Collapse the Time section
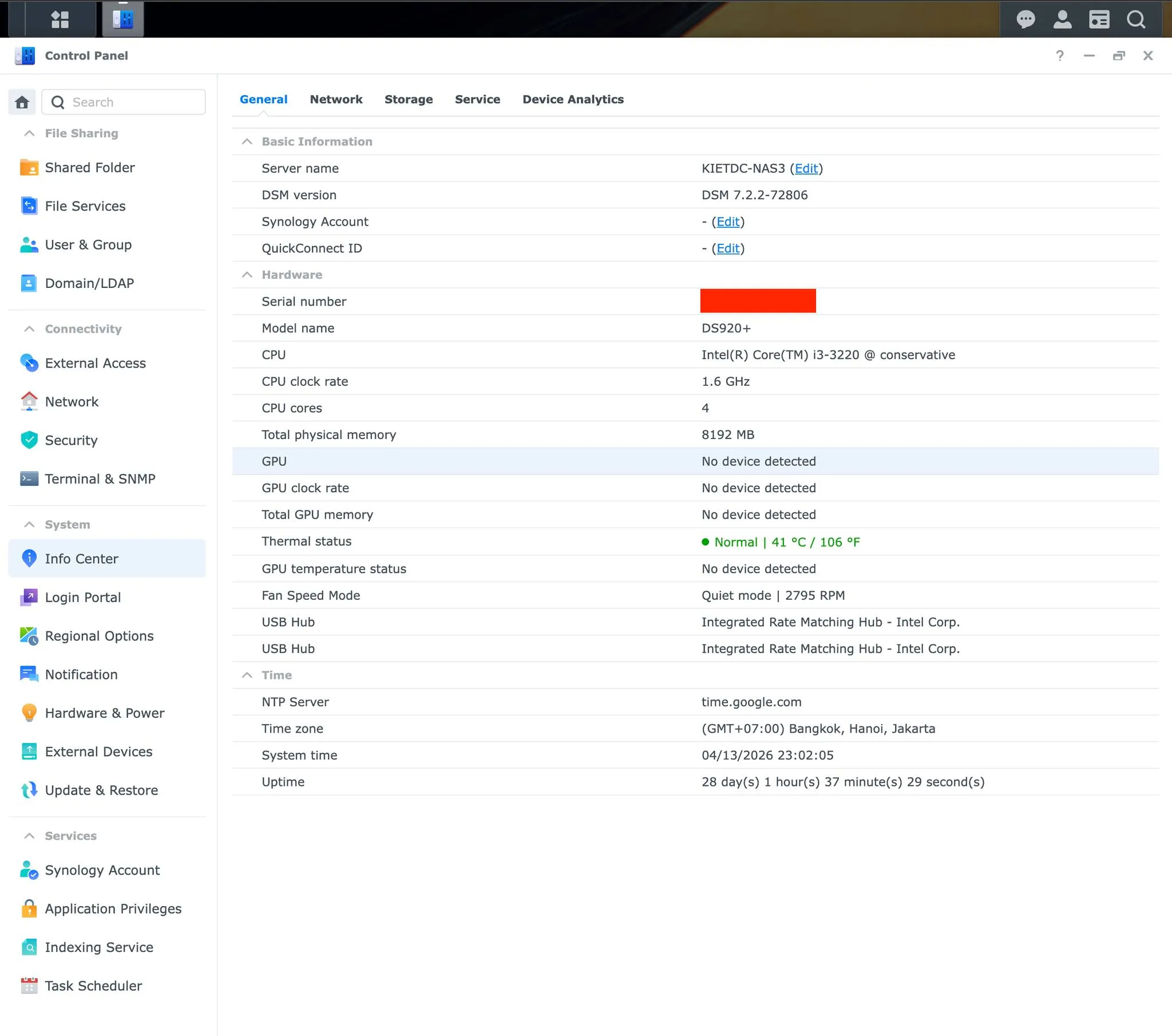This screenshot has width=1172, height=1036. pyautogui.click(x=247, y=675)
